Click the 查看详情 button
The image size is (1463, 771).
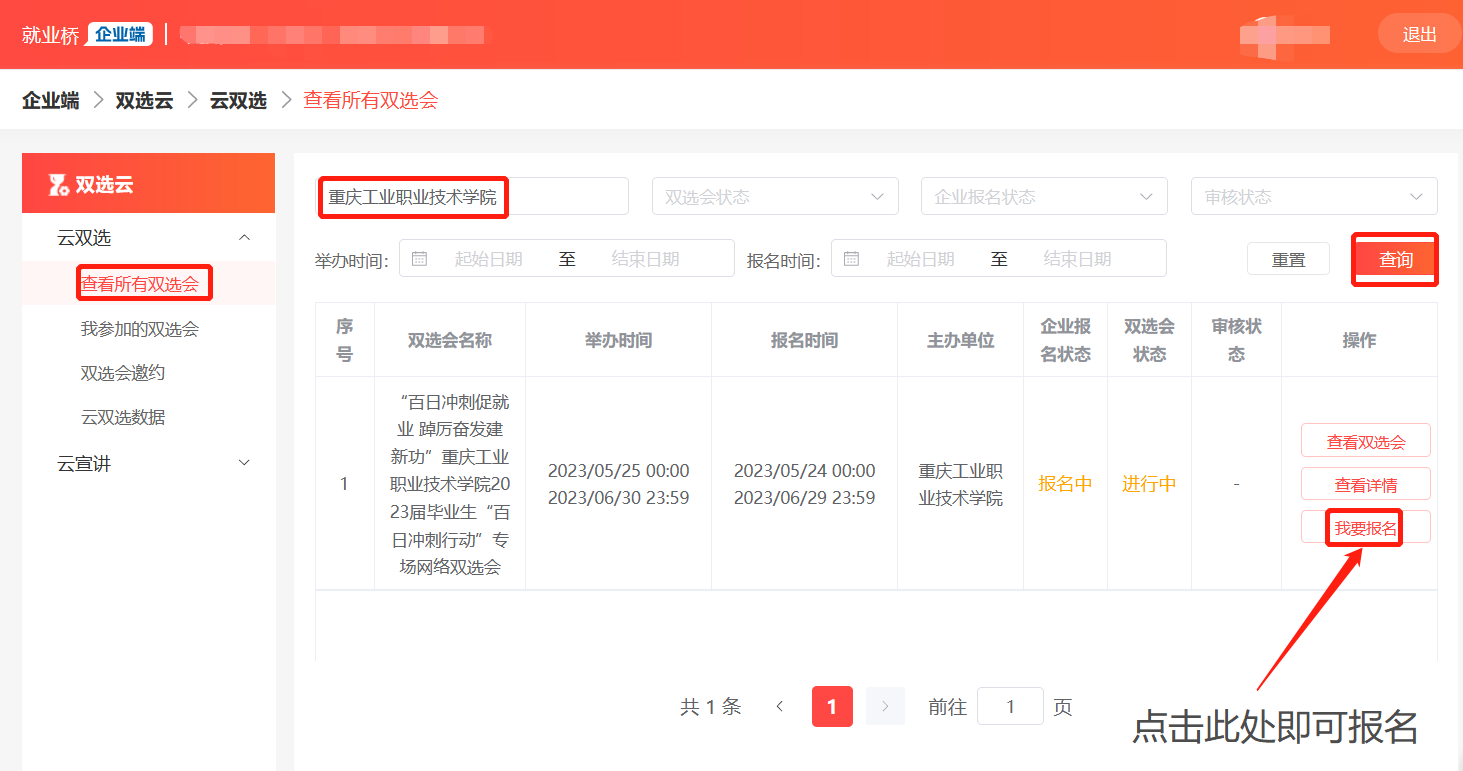point(1366,484)
